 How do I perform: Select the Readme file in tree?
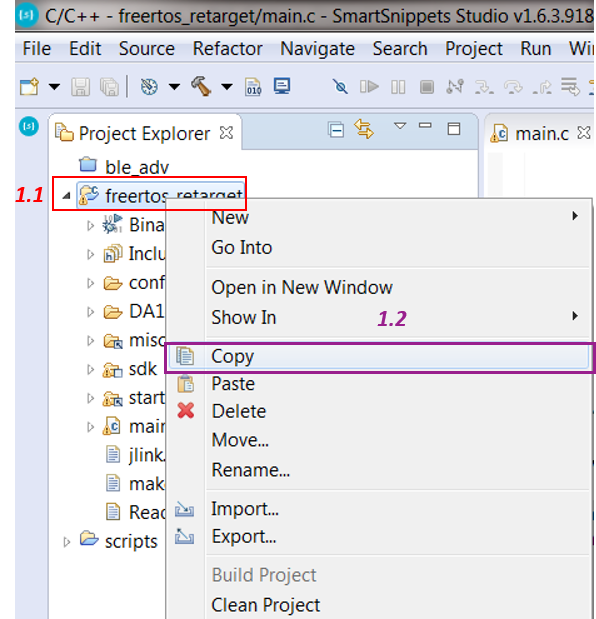point(135,512)
